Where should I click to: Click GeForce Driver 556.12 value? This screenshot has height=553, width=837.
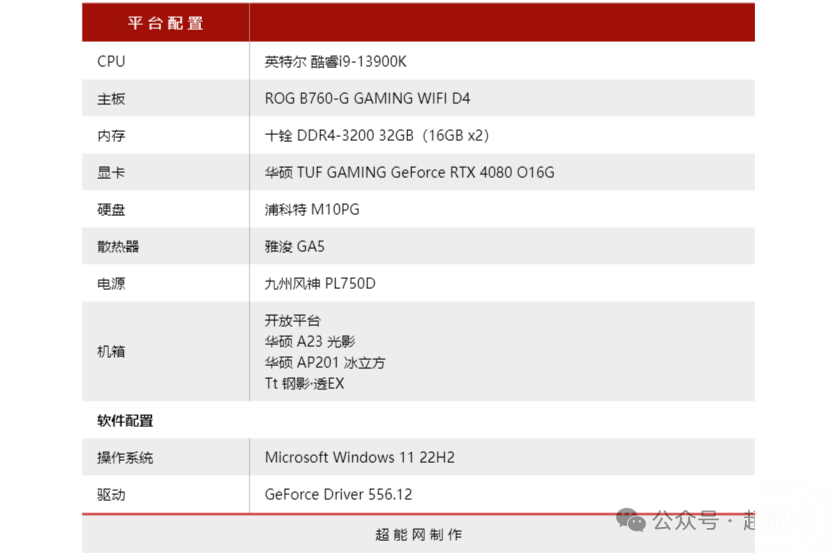coord(338,495)
